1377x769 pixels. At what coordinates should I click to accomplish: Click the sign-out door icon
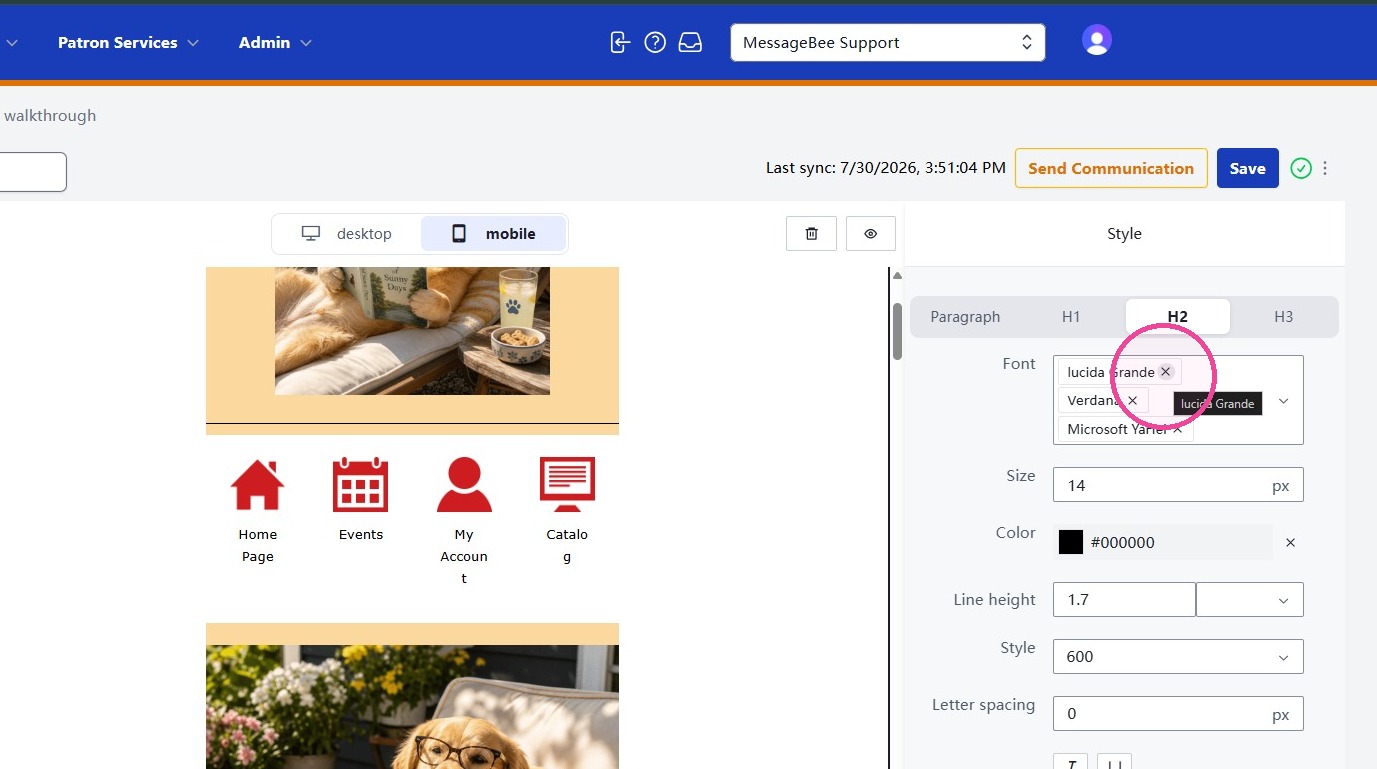[620, 42]
